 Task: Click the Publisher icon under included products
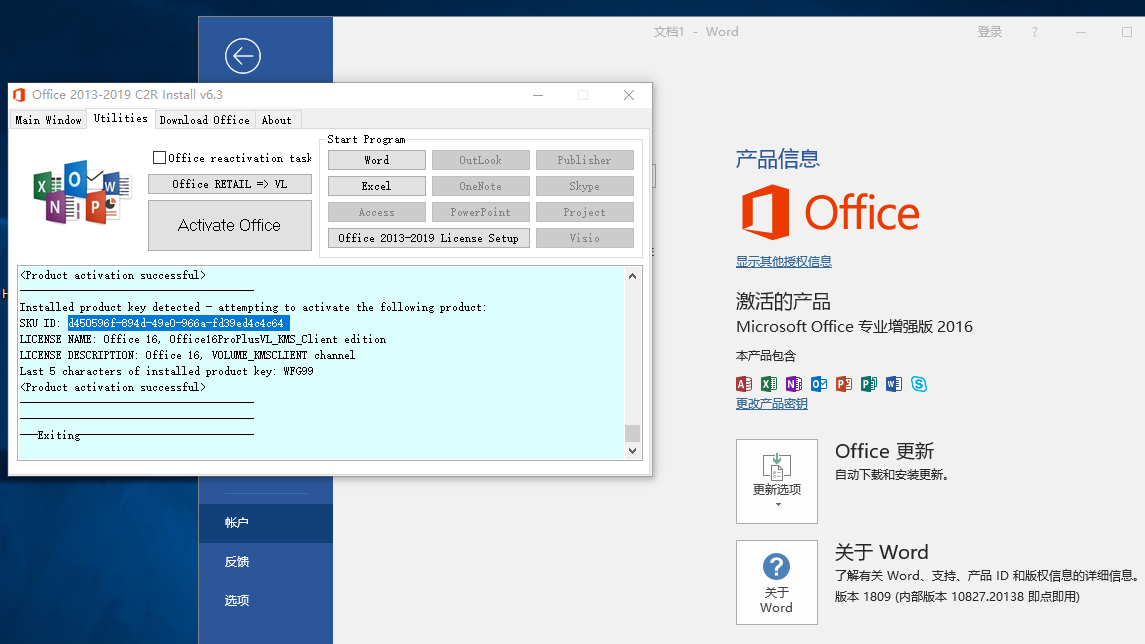coord(869,384)
